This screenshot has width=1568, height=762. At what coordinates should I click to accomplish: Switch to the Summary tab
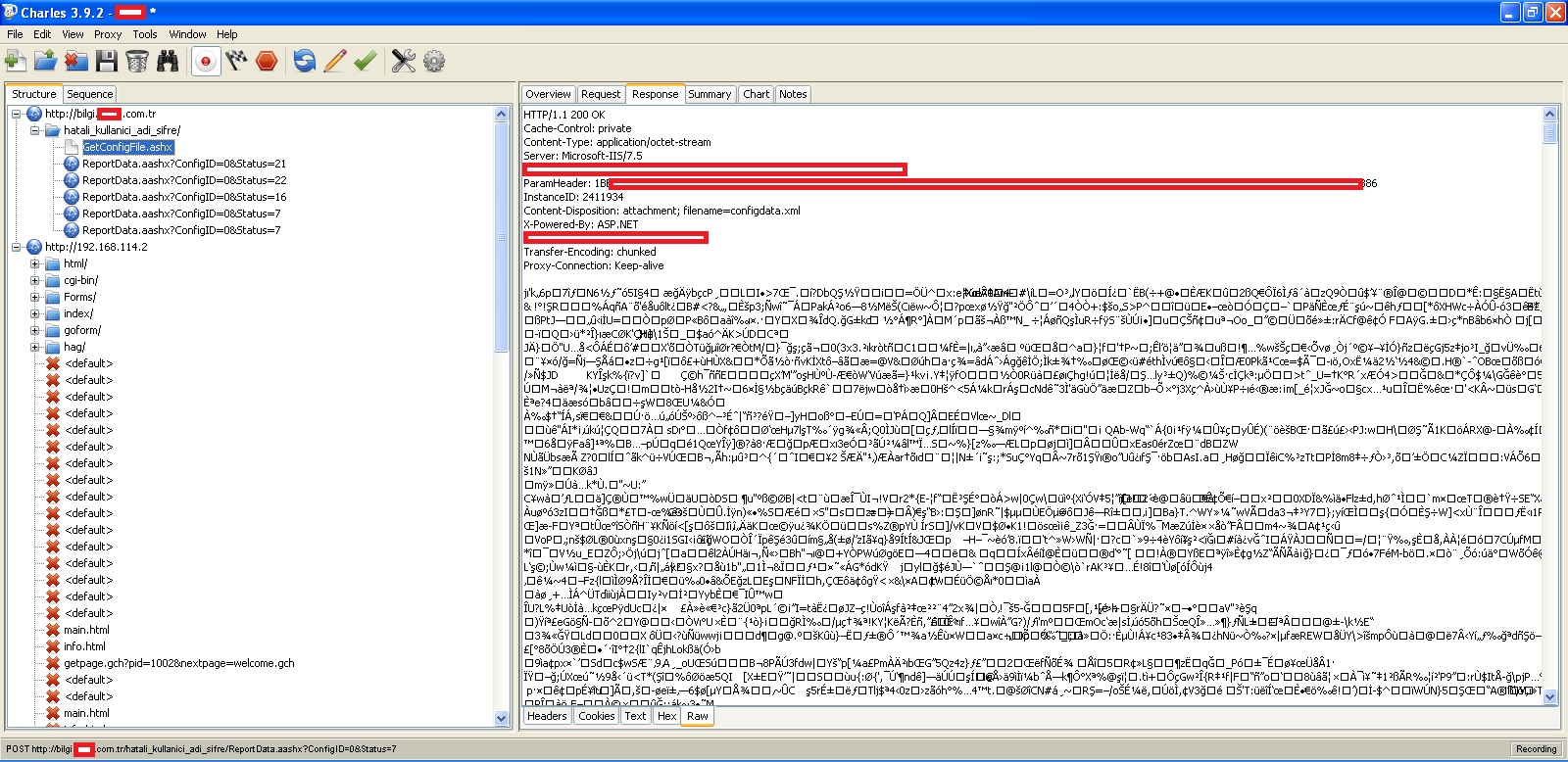(710, 94)
